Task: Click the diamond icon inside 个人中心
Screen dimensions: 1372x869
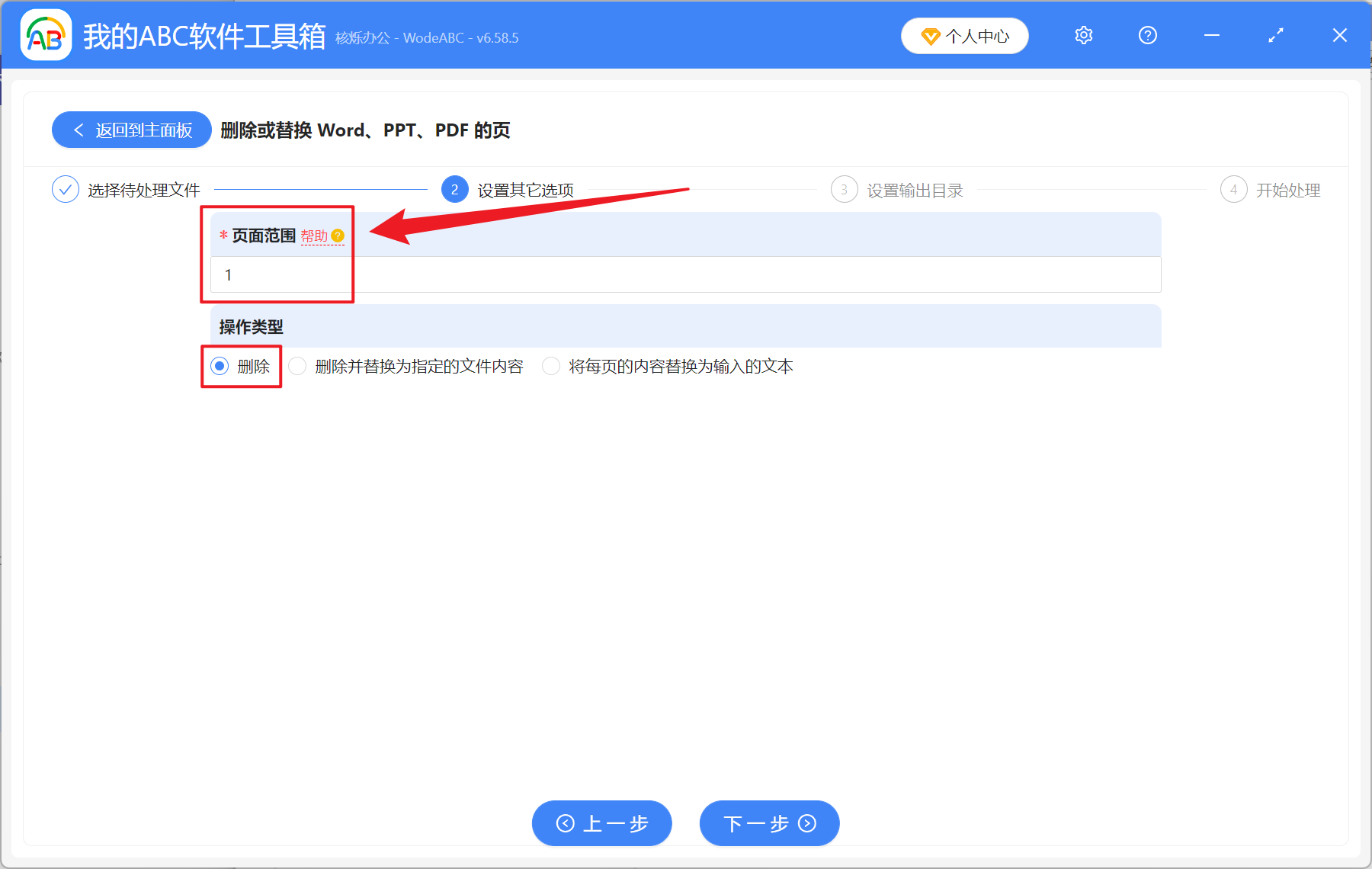Action: [931, 36]
